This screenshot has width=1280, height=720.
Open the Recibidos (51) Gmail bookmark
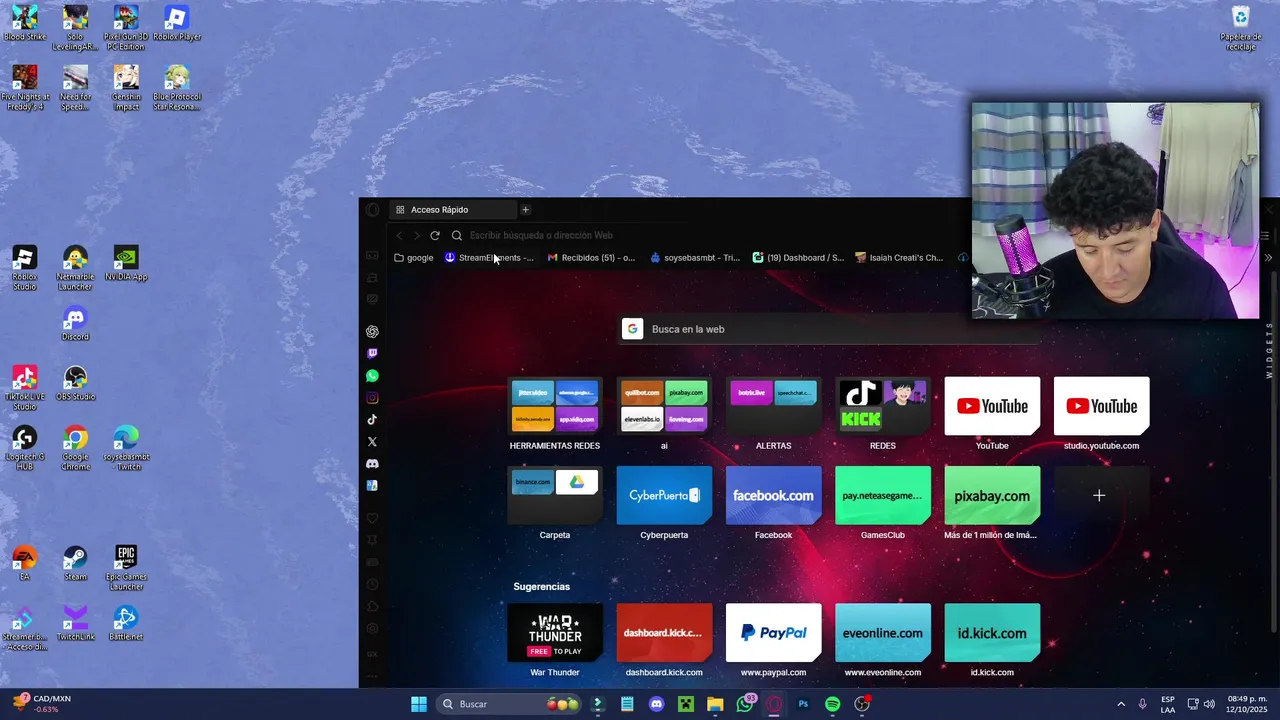point(591,258)
